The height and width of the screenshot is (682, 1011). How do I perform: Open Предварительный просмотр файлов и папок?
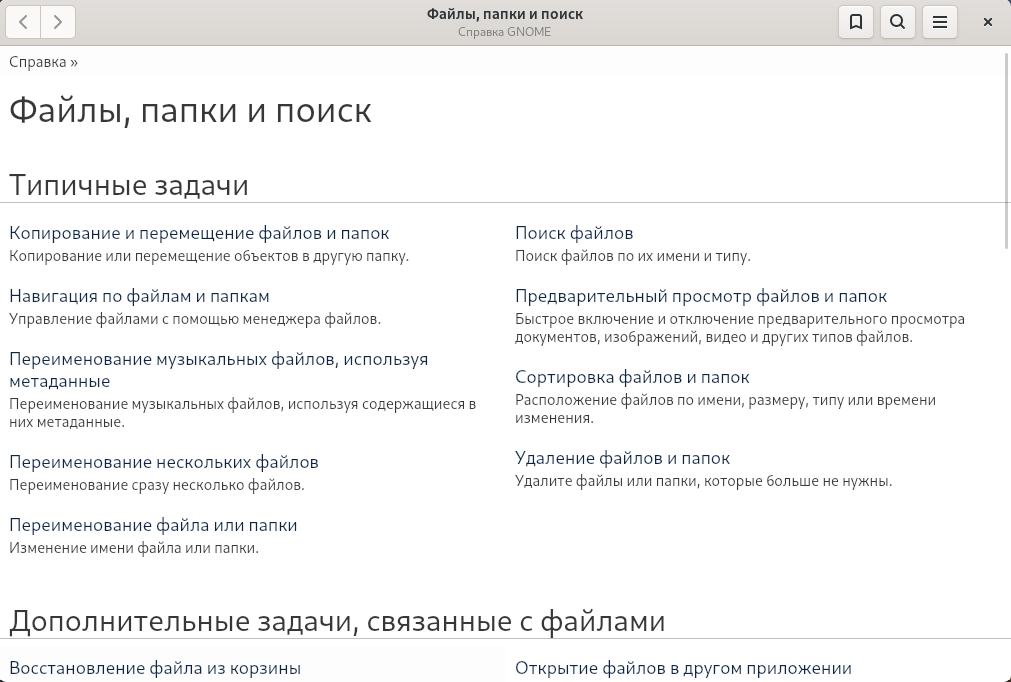pyautogui.click(x=700, y=296)
